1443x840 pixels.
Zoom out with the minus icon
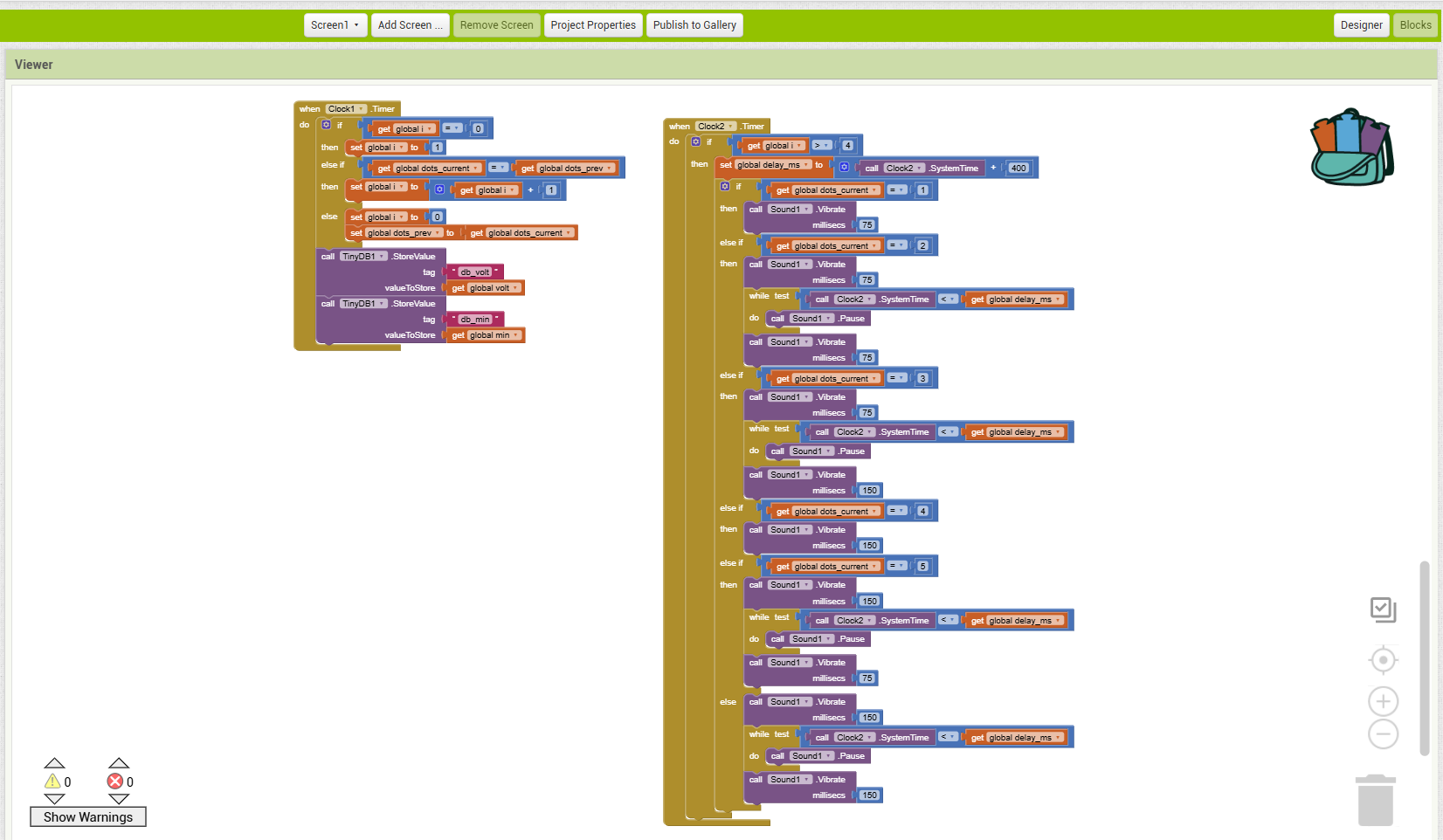[x=1384, y=733]
